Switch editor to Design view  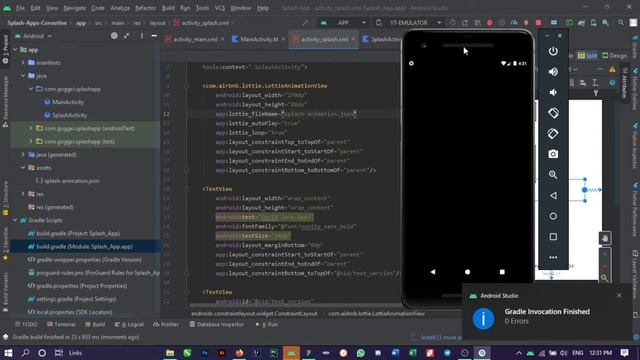tap(615, 56)
